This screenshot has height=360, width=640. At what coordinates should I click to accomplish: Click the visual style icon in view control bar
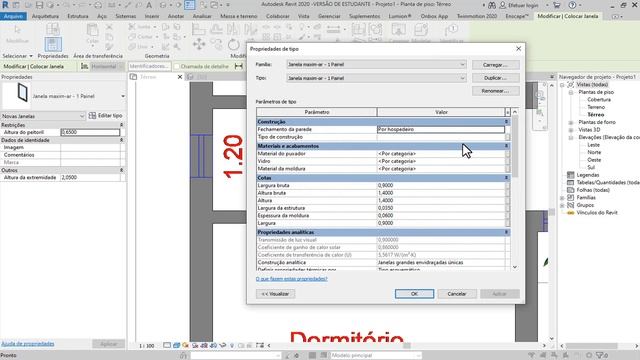[x=176, y=345]
